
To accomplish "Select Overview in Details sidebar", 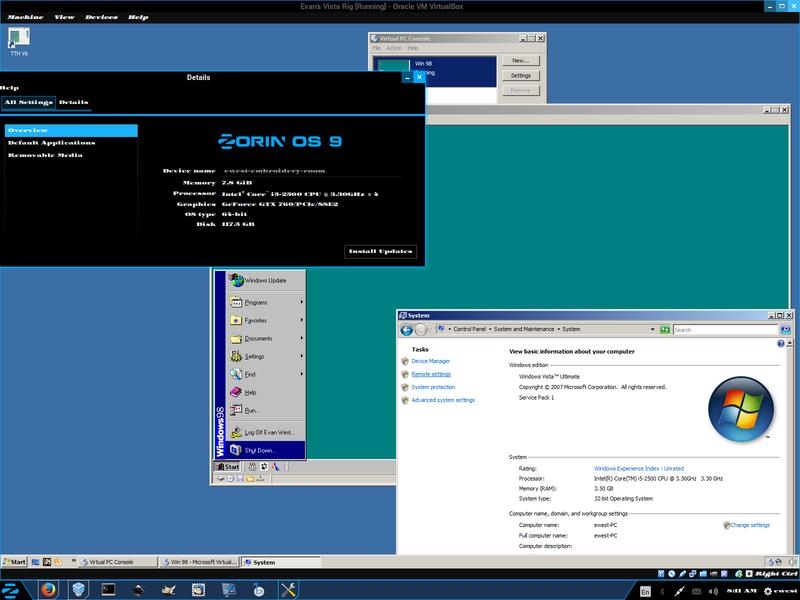I will click(71, 131).
